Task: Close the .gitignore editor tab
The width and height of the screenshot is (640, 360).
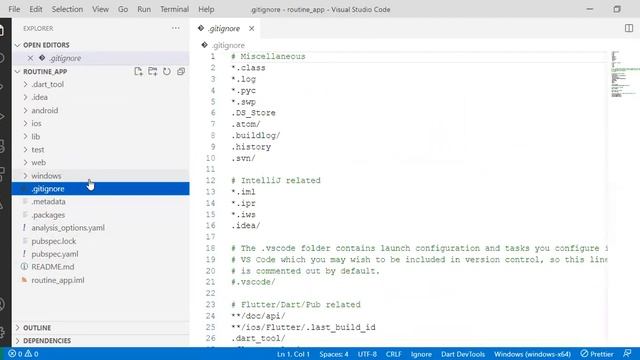Action: click(x=251, y=29)
